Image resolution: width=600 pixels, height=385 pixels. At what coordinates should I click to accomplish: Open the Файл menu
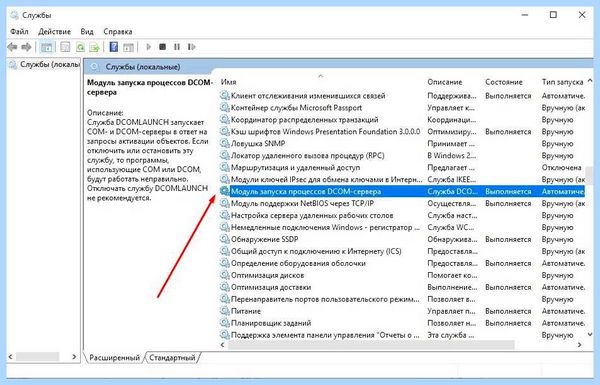(x=19, y=31)
